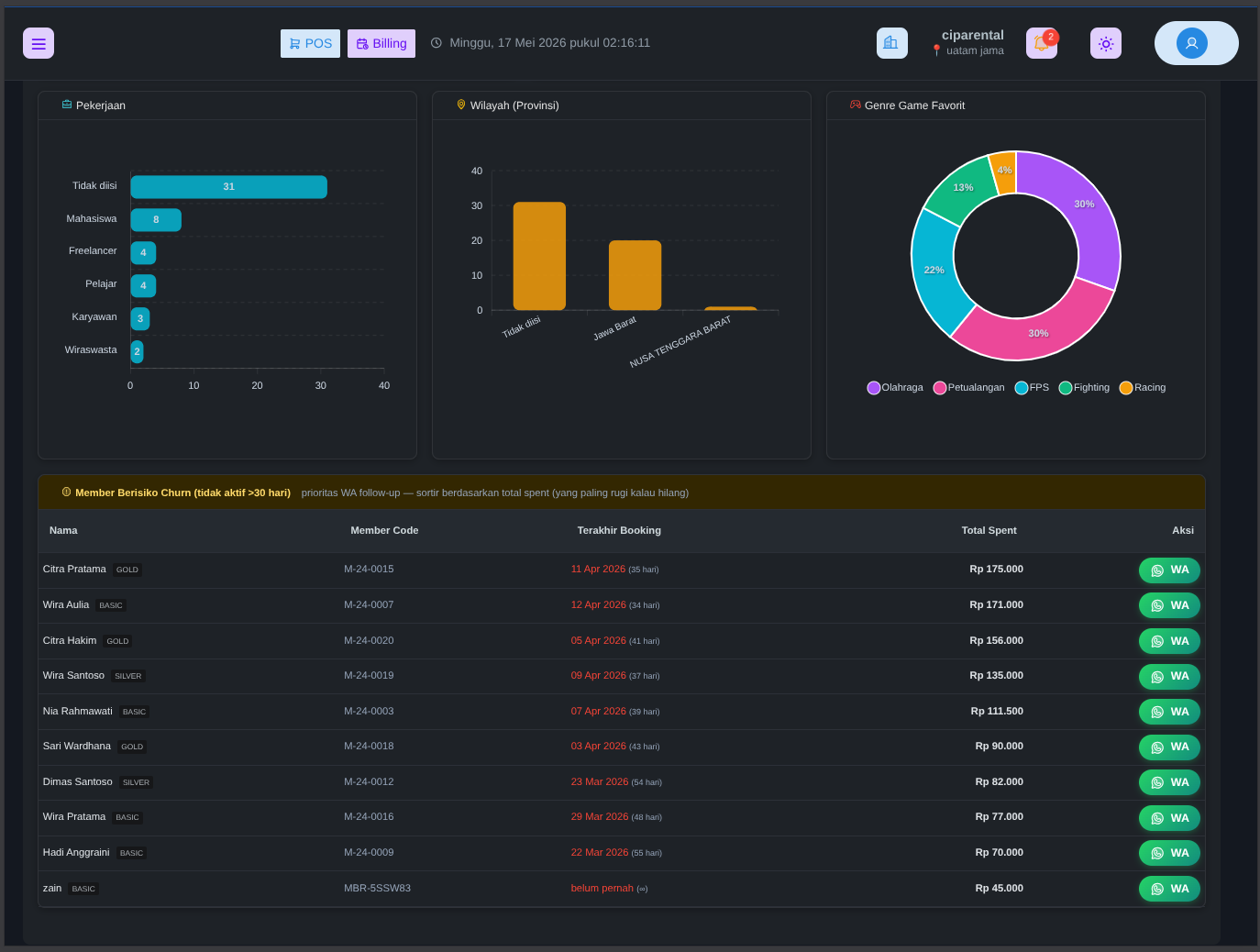The image size is (1260, 952).
Task: Click WA button for Citra Hakim
Action: [1169, 641]
